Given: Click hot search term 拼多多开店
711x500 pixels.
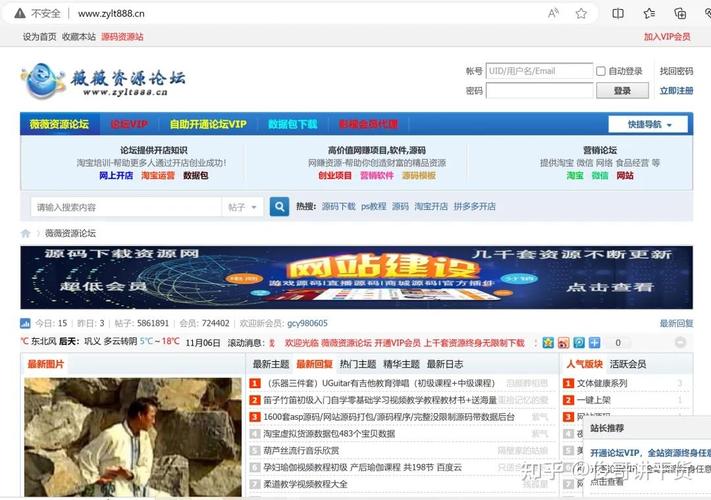Looking at the screenshot, I should pos(474,207).
